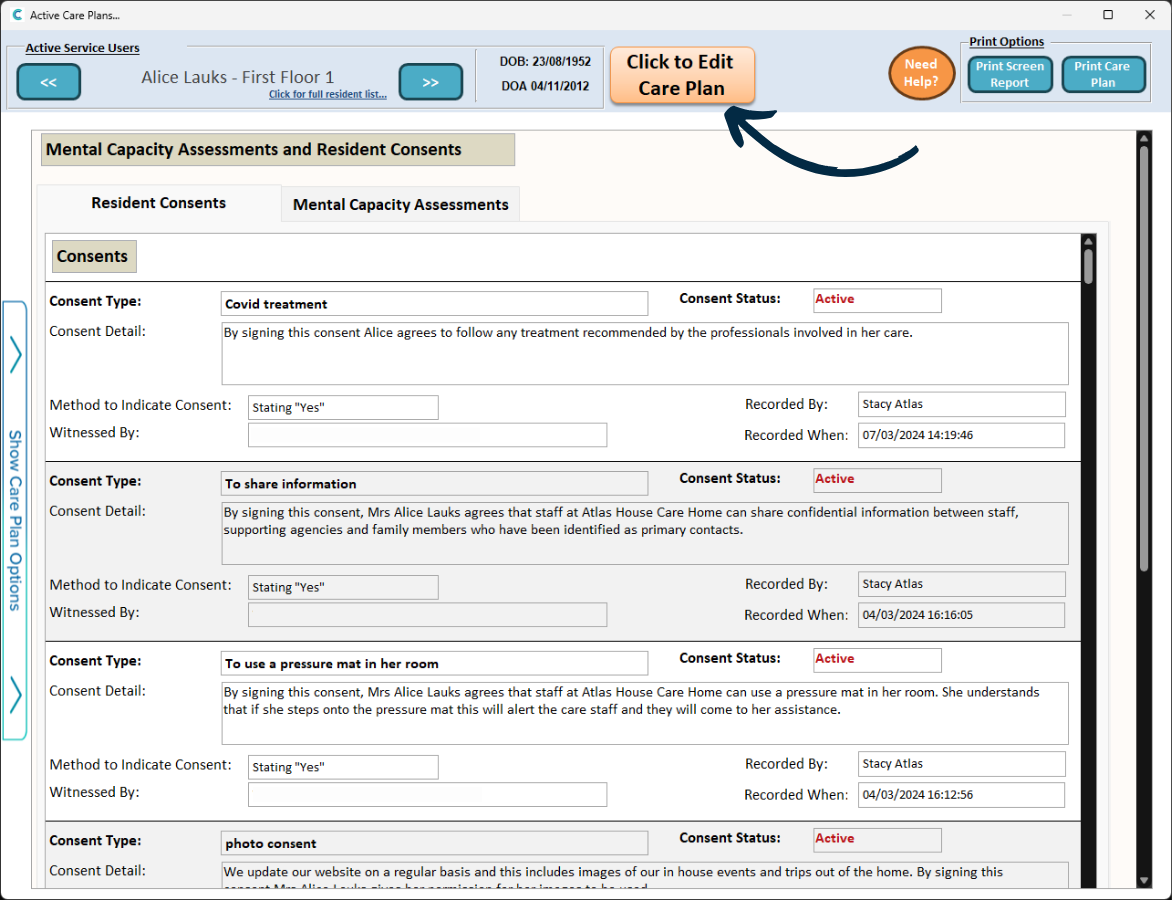Click lower chevron on care plan options panel
Viewport: 1175px width, 900px height.
pyautogui.click(x=16, y=695)
